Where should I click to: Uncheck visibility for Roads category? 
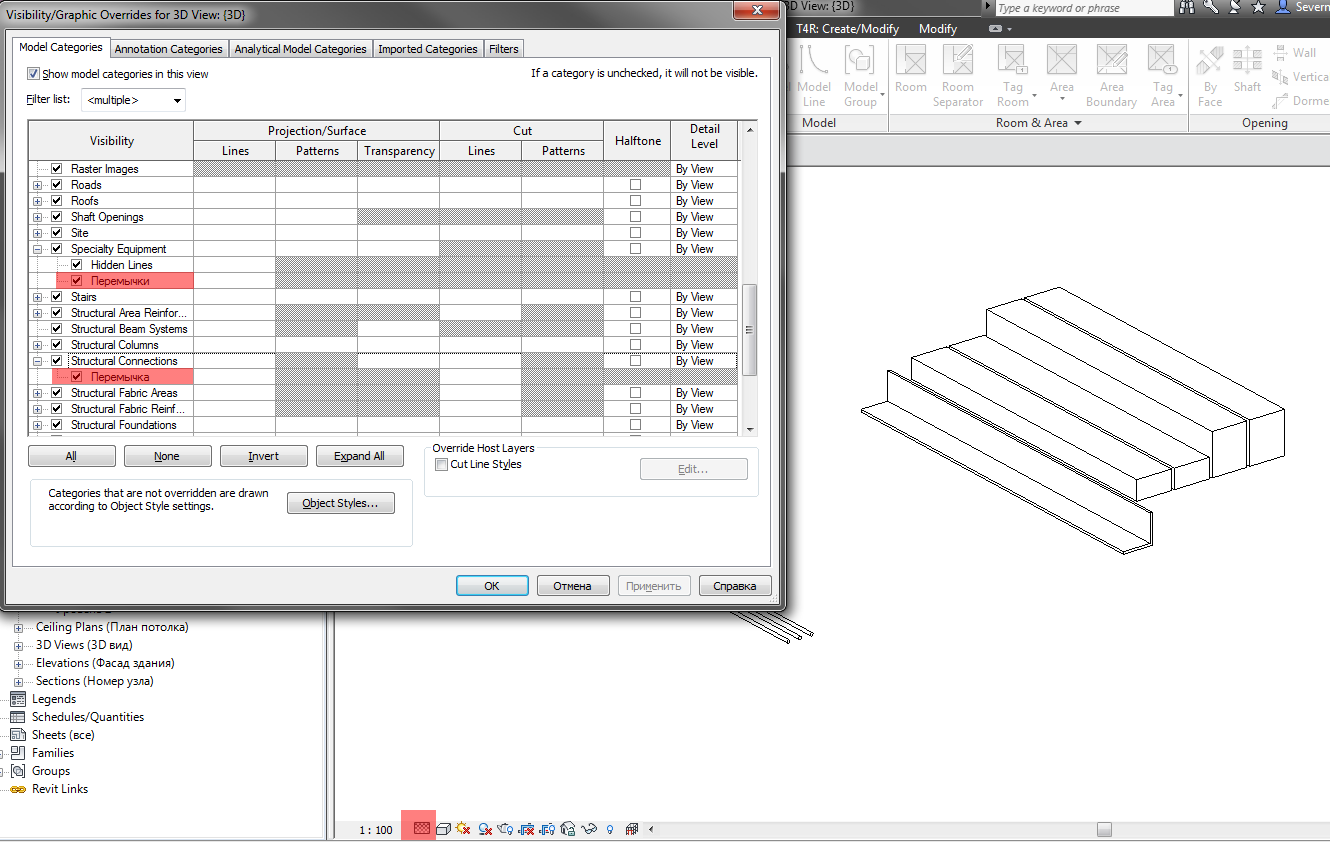pyautogui.click(x=57, y=185)
